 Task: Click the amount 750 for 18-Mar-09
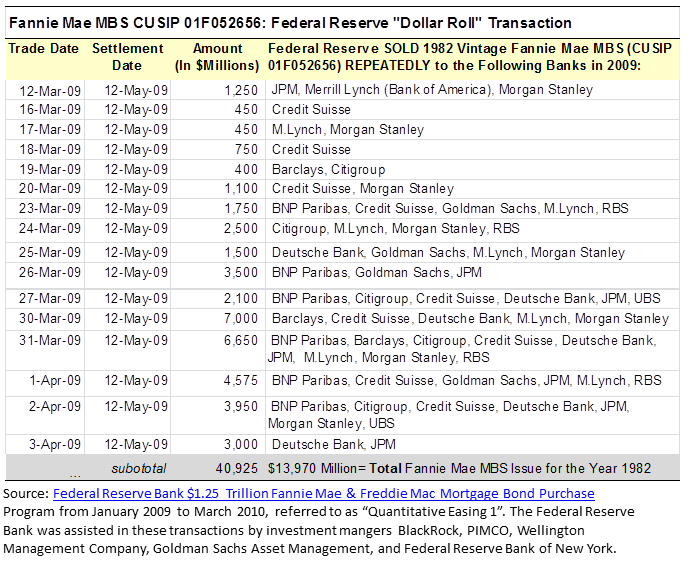click(x=246, y=149)
